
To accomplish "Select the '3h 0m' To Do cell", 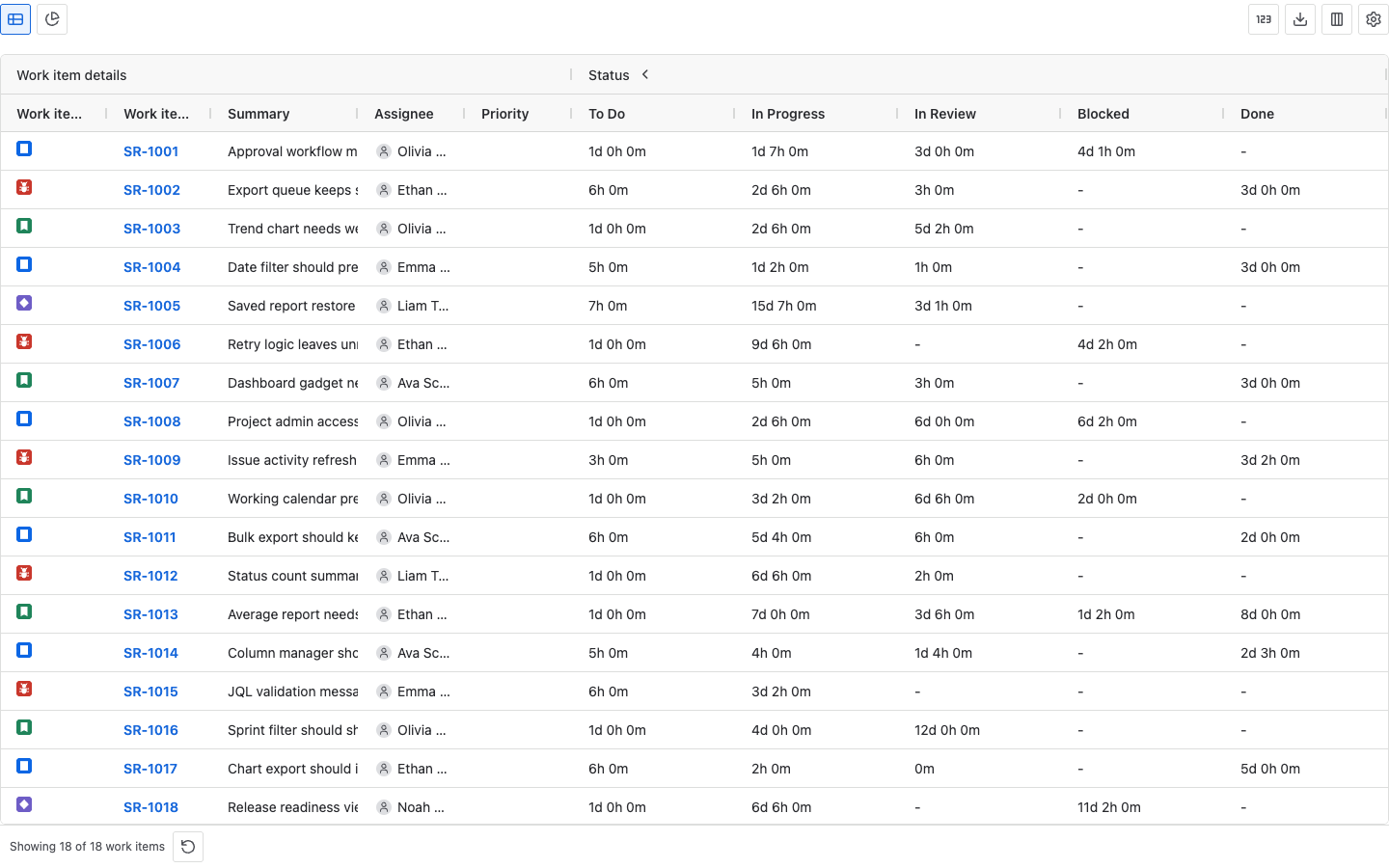I will pos(609,460).
